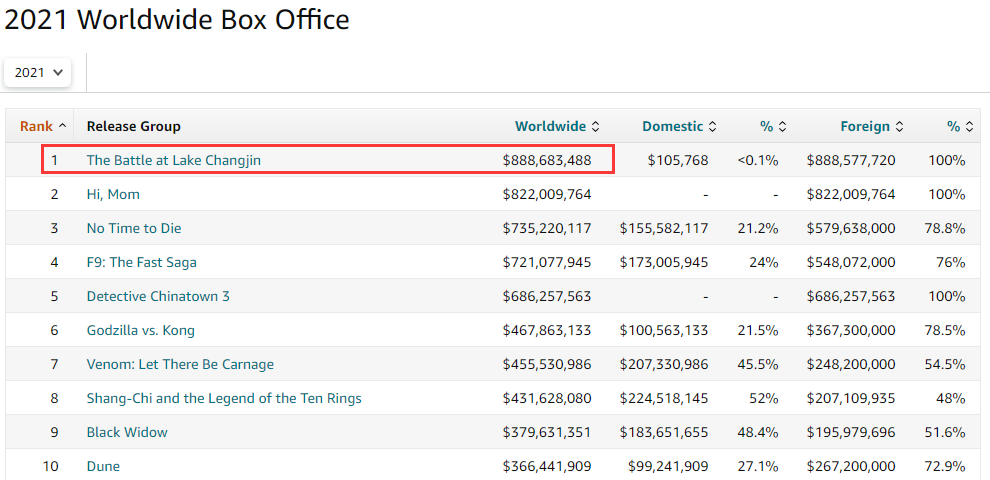Sort by Domestic percent column arrows
This screenshot has width=990, height=480.
coord(782,126)
